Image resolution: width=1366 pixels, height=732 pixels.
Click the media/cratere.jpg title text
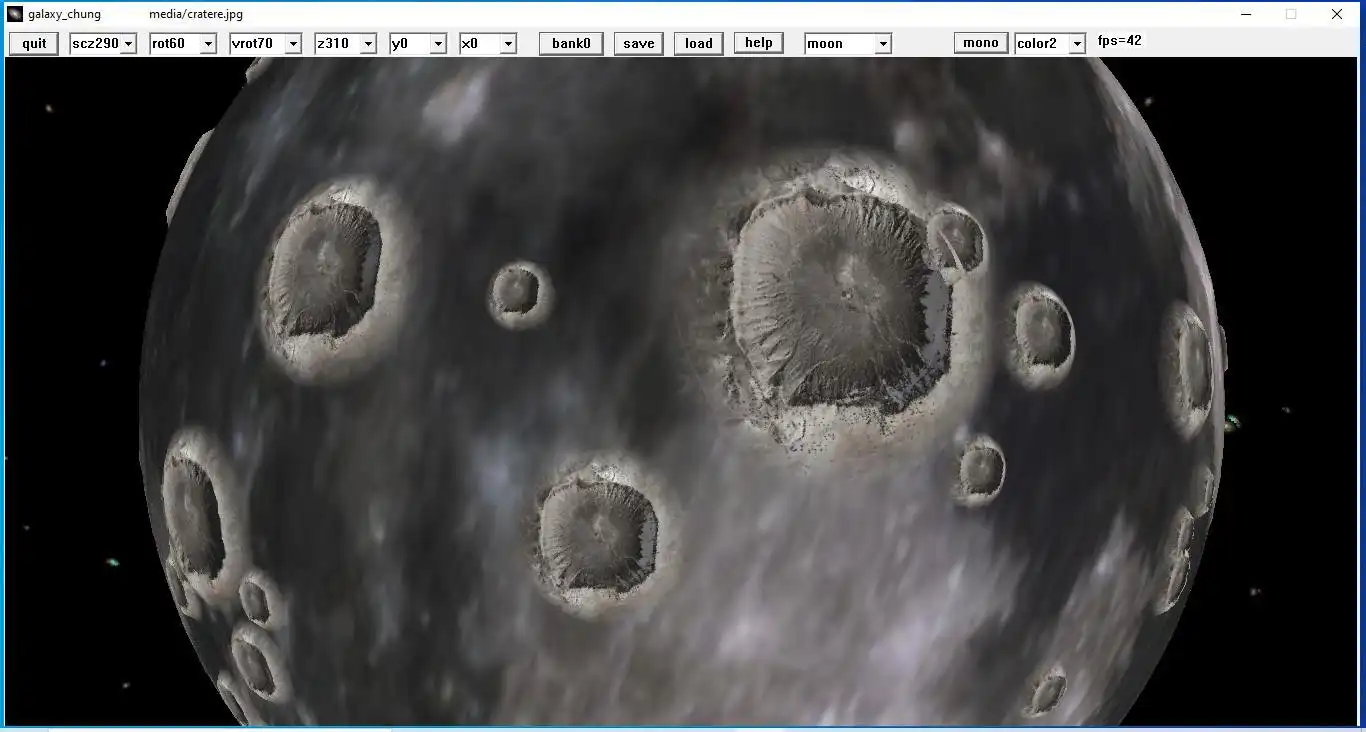pos(196,14)
